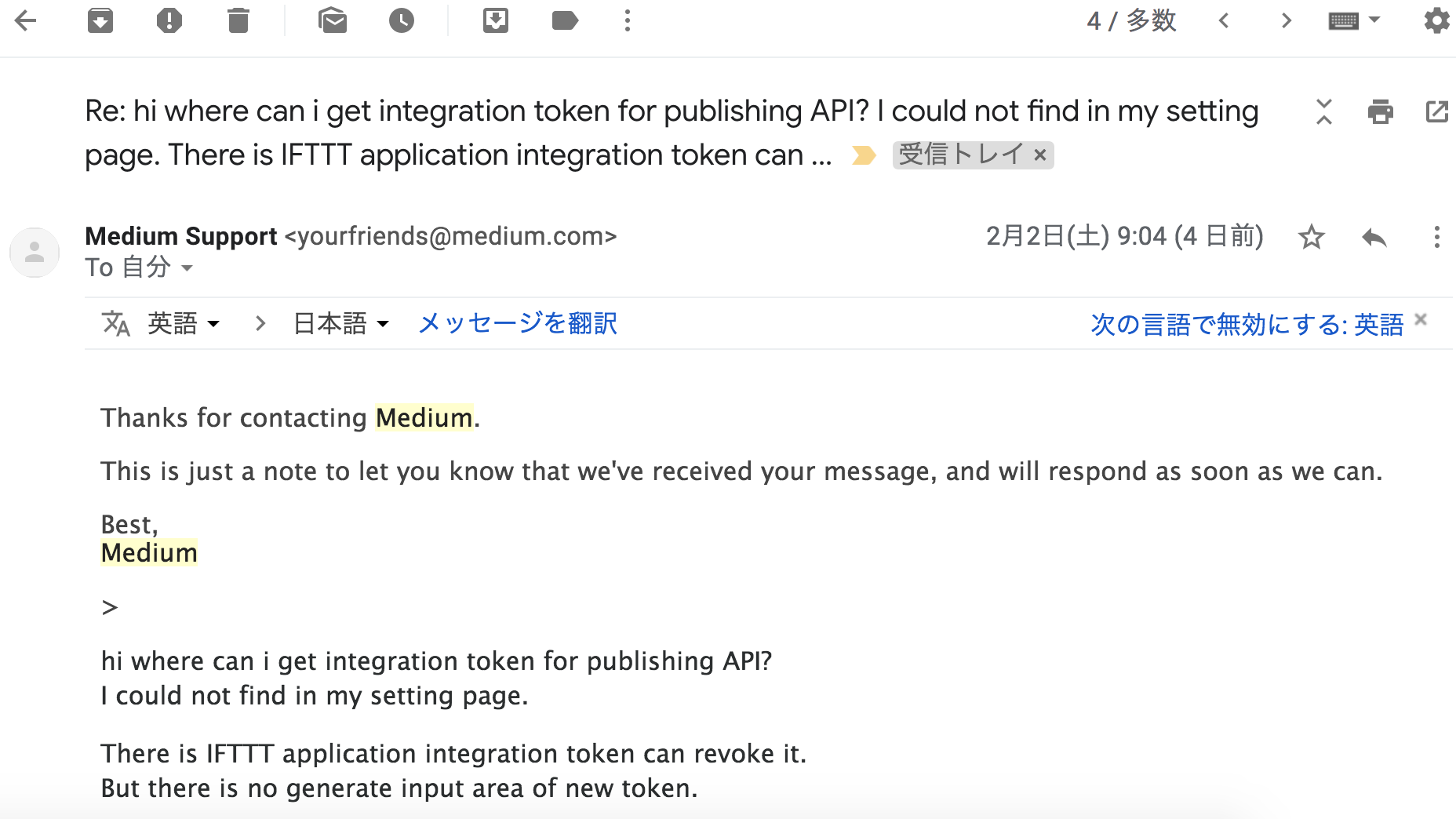Image resolution: width=1456 pixels, height=819 pixels.
Task: Move email to another folder
Action: (x=496, y=20)
